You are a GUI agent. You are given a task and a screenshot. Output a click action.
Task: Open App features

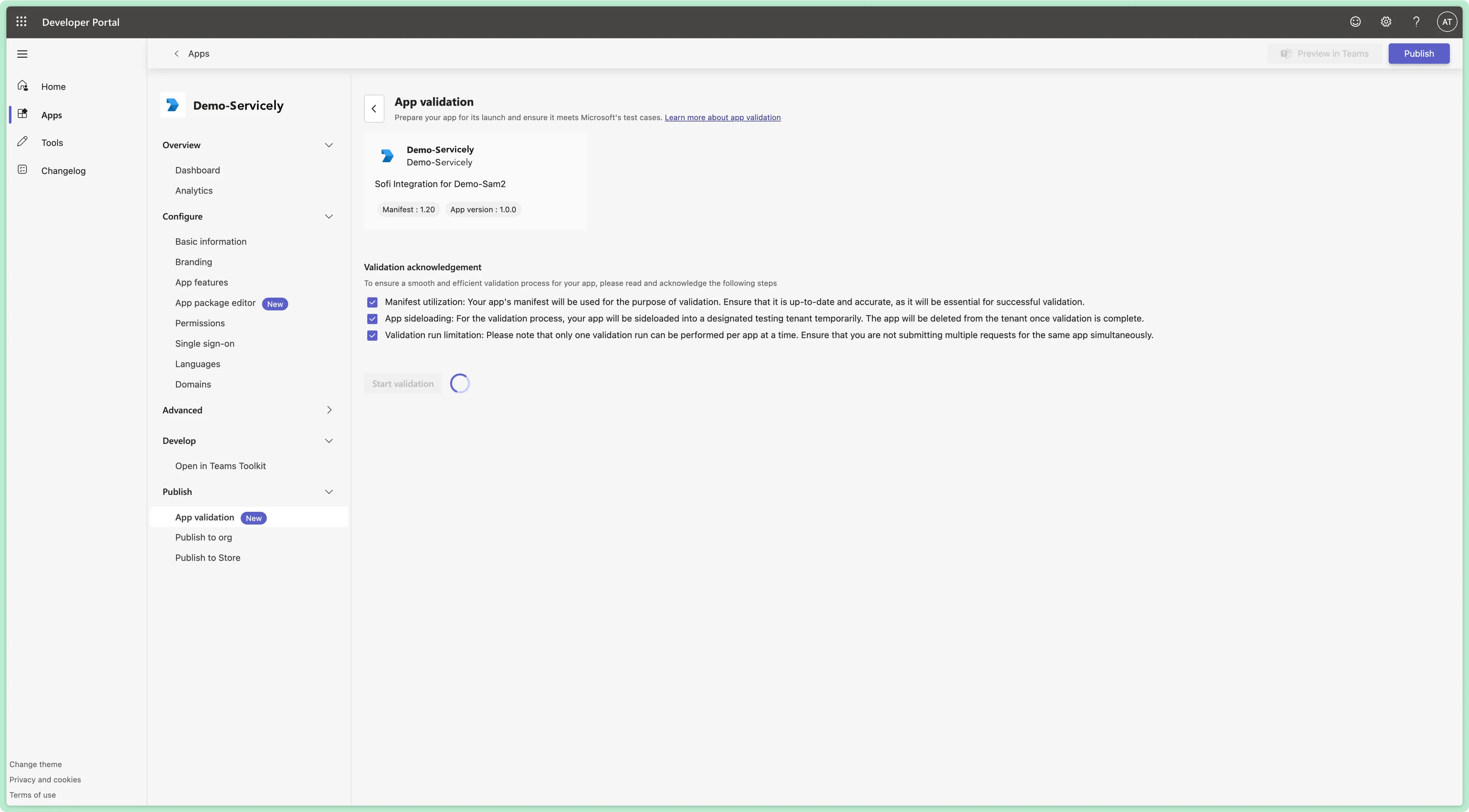pyautogui.click(x=201, y=282)
